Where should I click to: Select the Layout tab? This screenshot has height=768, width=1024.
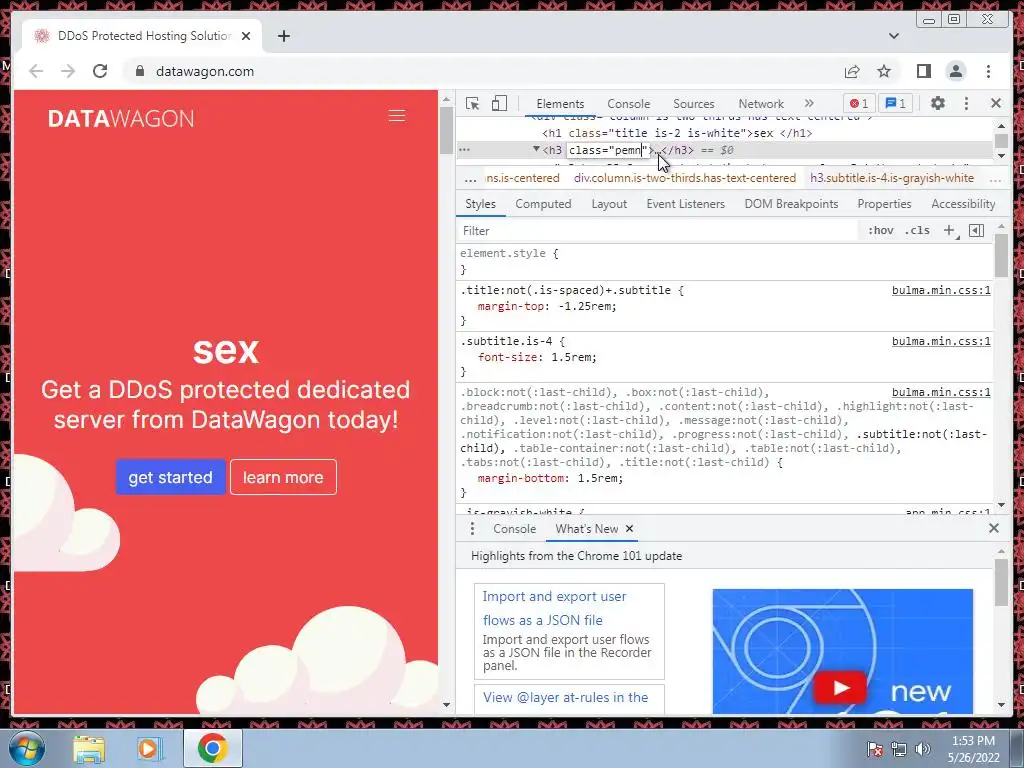[x=609, y=204]
